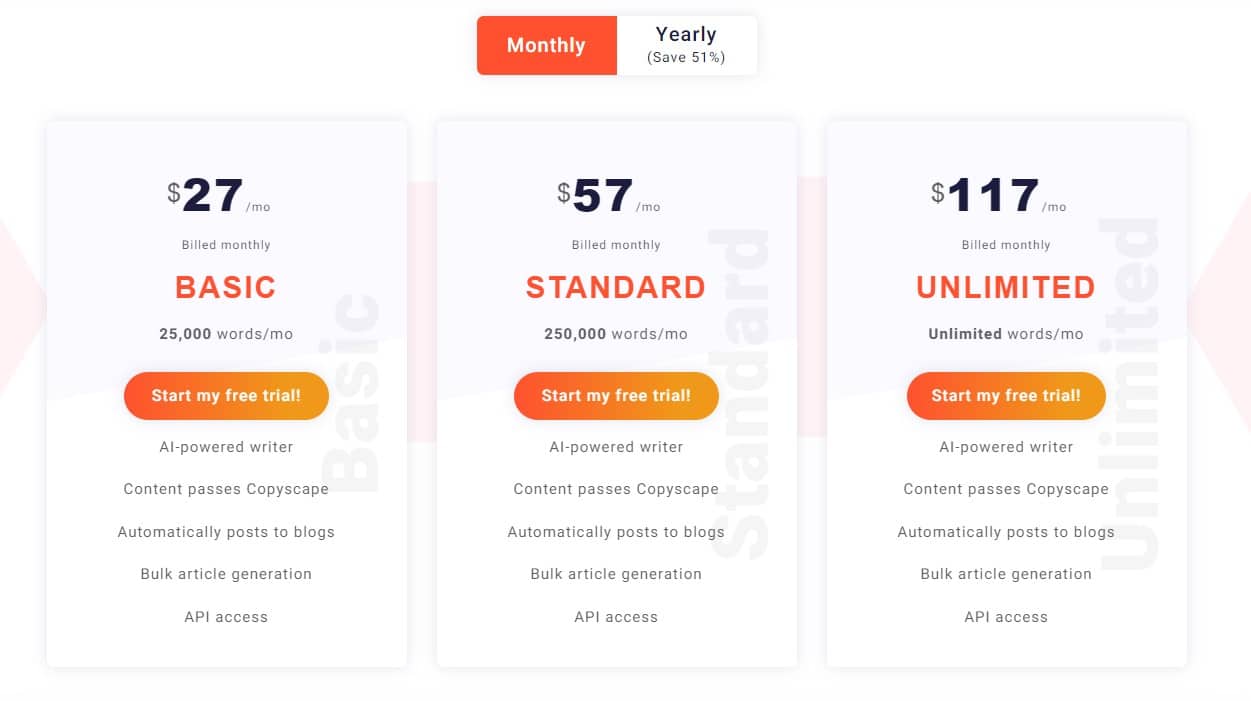This screenshot has height=701, width=1251.
Task: Click API access in Basic plan
Action: click(226, 617)
